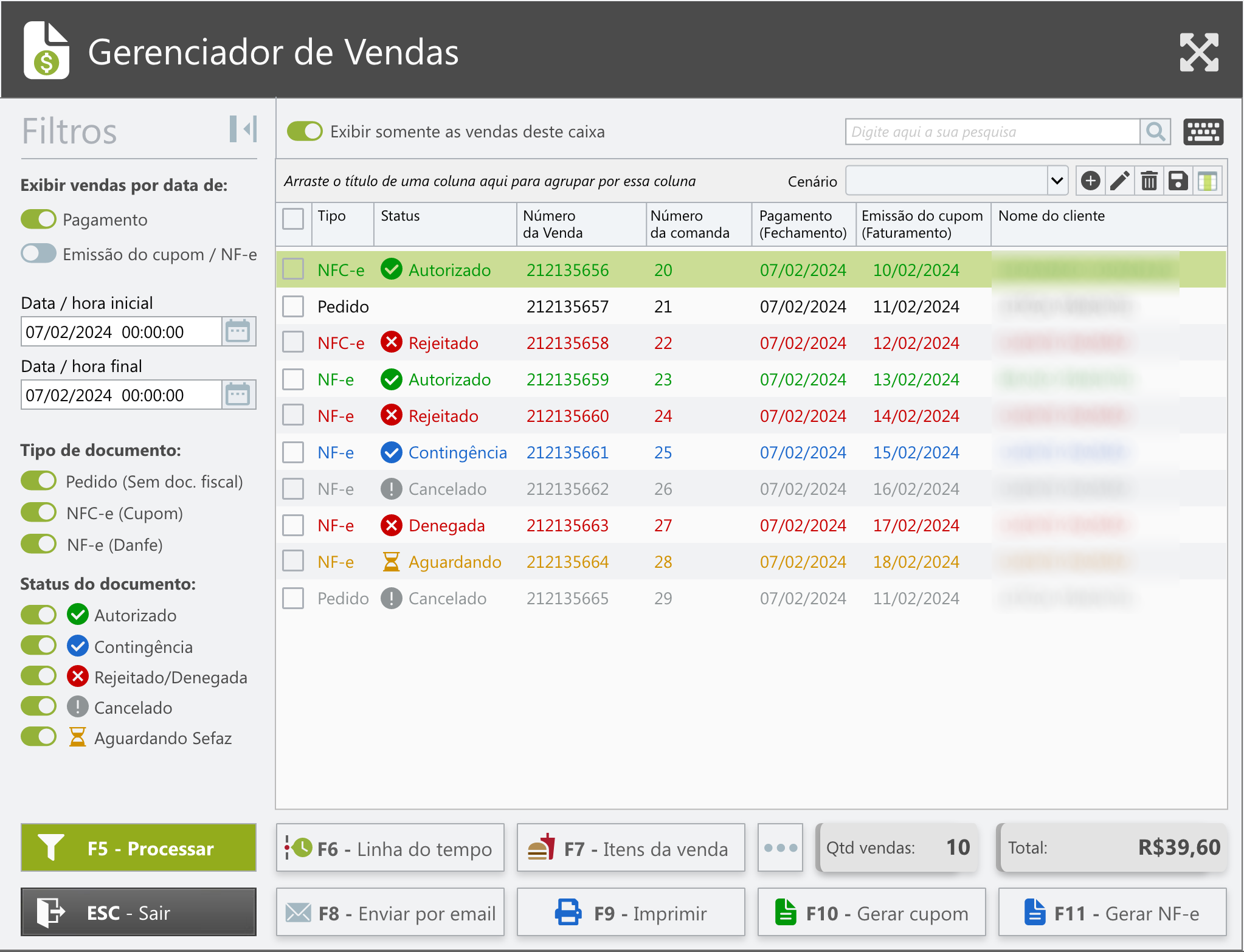Click F9 - Imprimir button

click(631, 912)
